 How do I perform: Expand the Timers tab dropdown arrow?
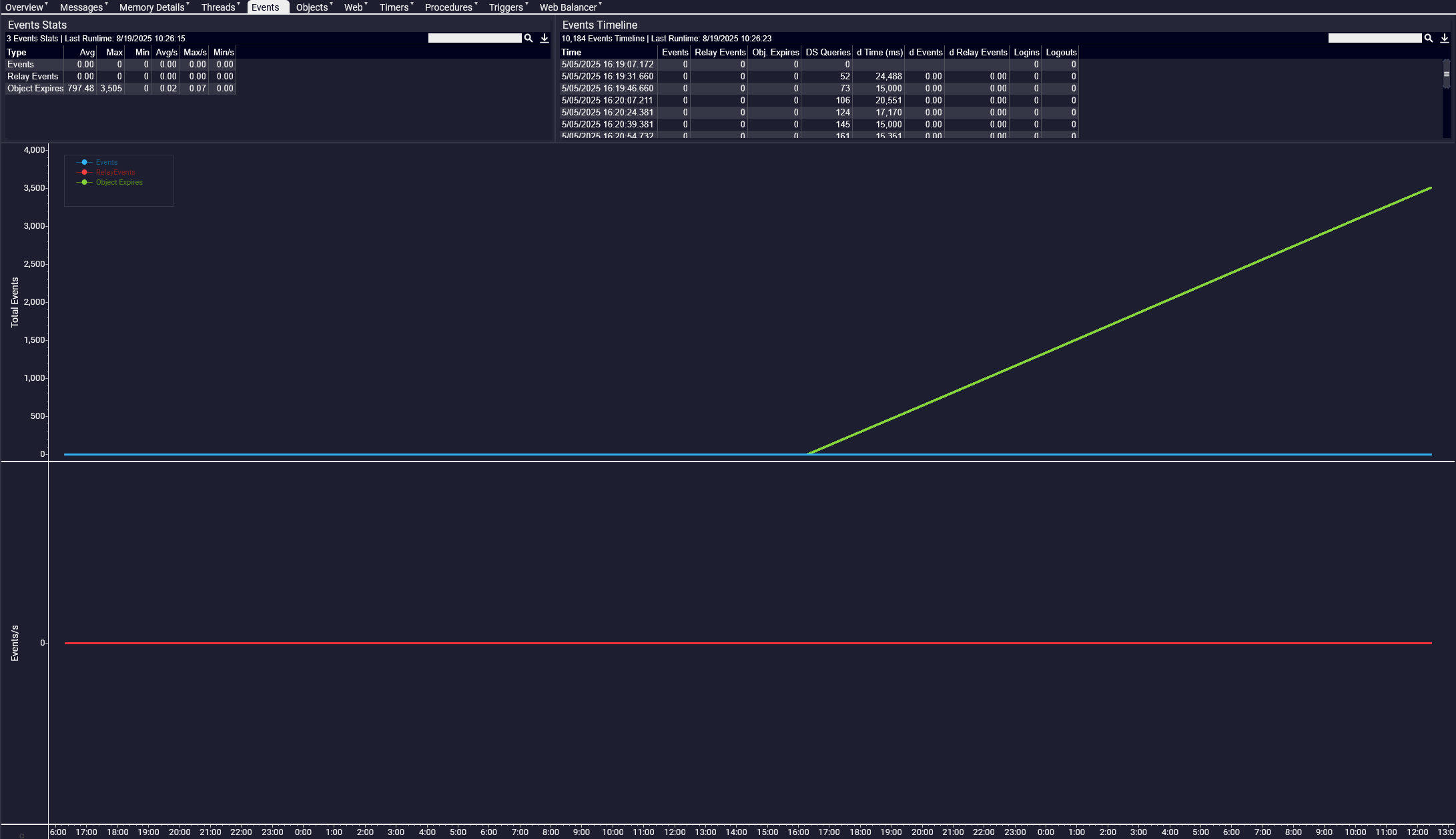(x=412, y=4)
